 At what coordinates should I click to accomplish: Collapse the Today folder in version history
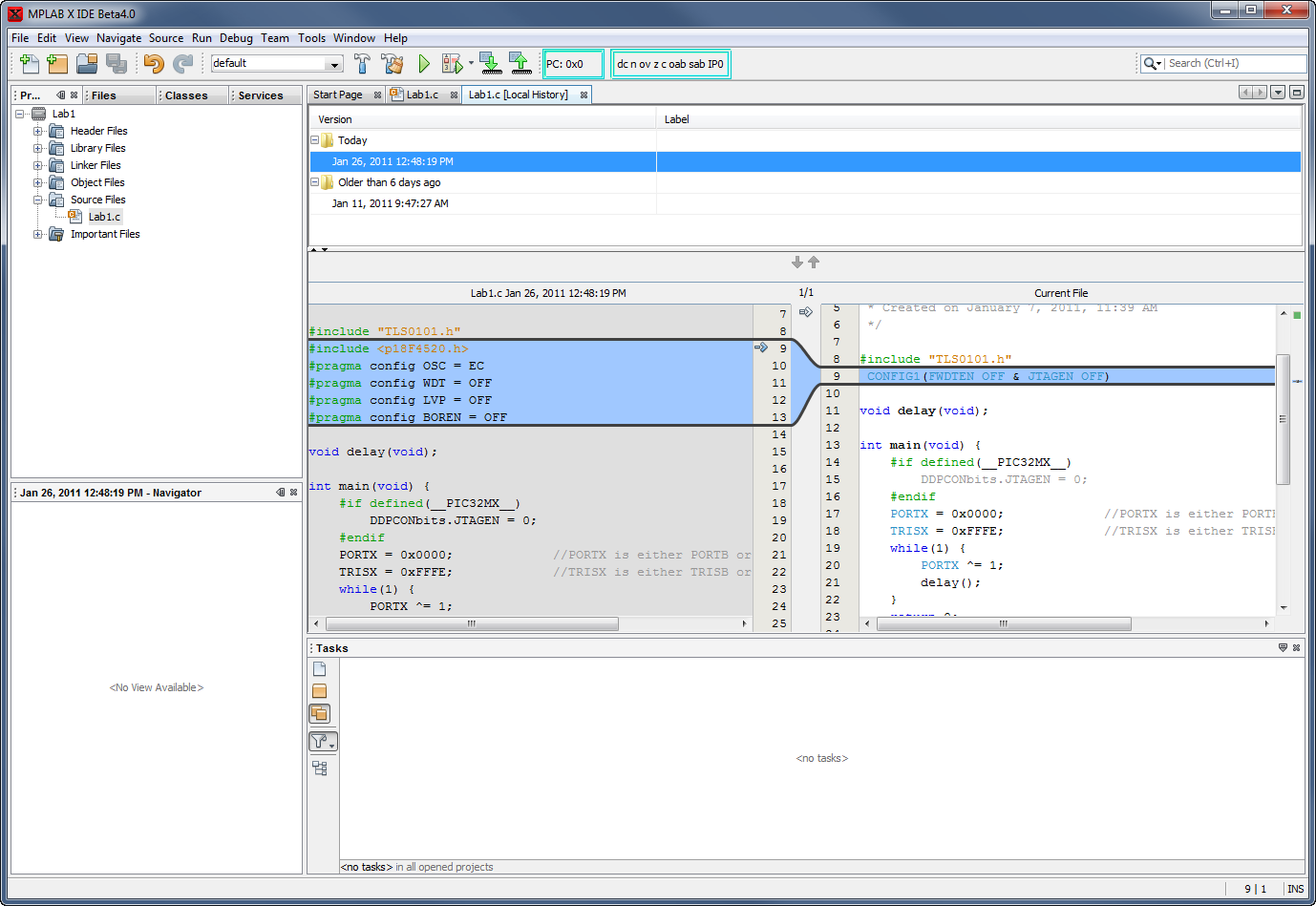[x=314, y=140]
